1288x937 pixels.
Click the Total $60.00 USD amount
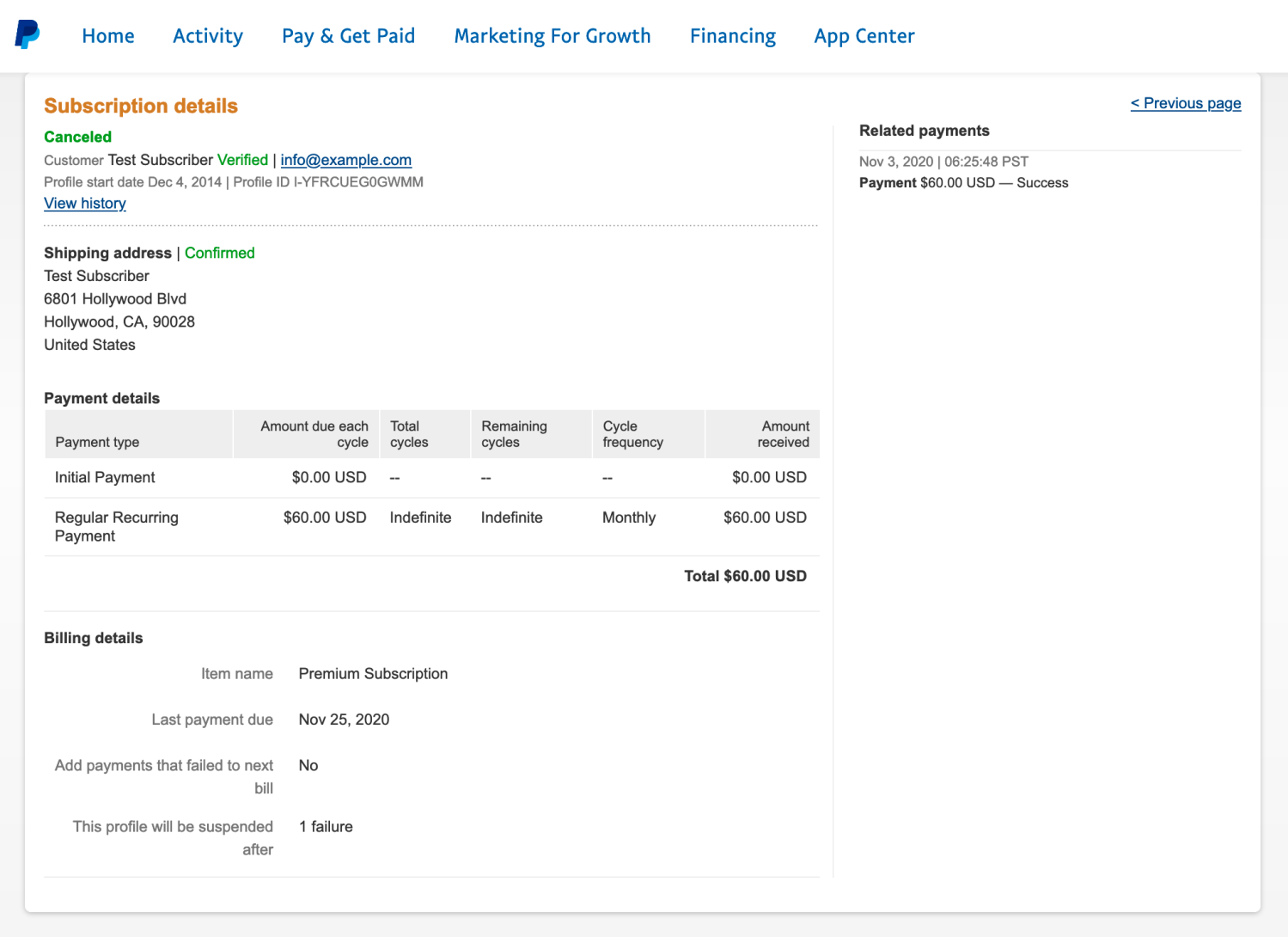pos(745,576)
